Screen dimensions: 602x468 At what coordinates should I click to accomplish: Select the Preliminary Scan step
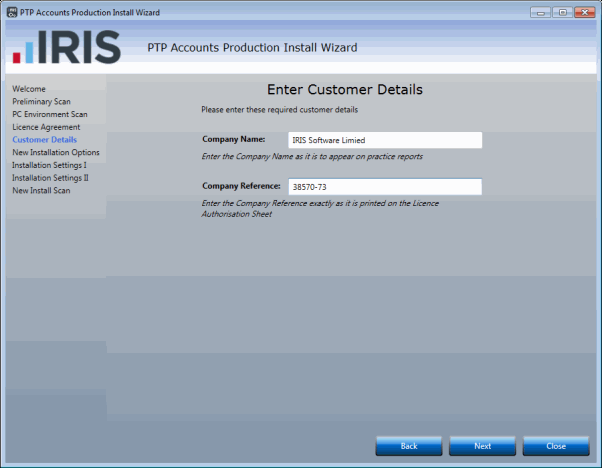pyautogui.click(x=41, y=101)
